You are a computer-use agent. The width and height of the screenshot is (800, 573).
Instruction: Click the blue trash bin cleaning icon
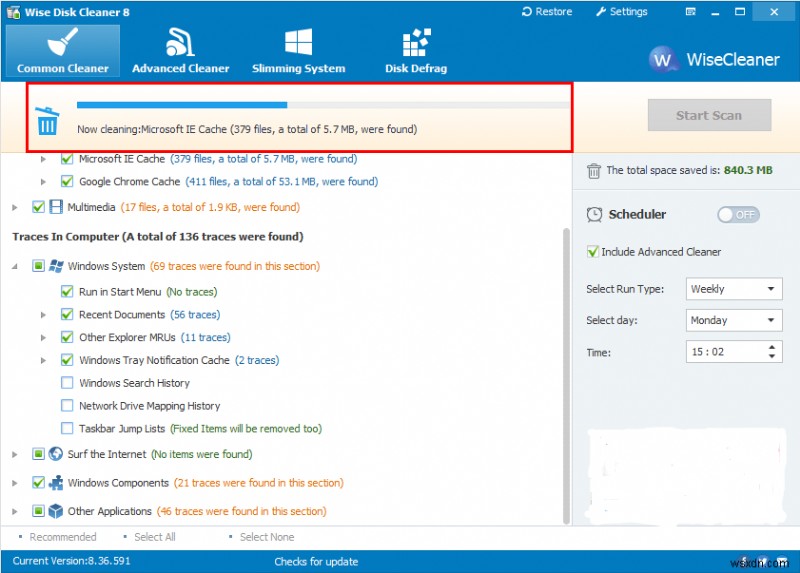tap(47, 121)
